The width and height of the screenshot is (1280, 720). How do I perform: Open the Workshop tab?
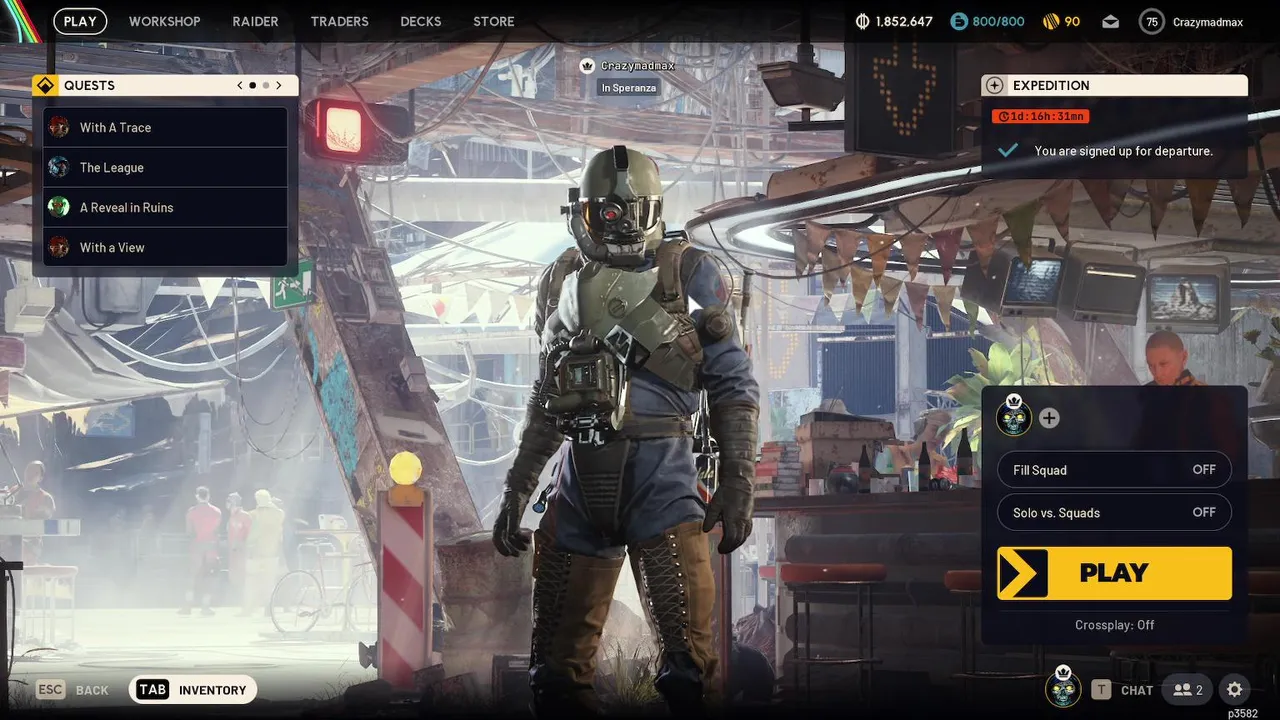coord(165,21)
